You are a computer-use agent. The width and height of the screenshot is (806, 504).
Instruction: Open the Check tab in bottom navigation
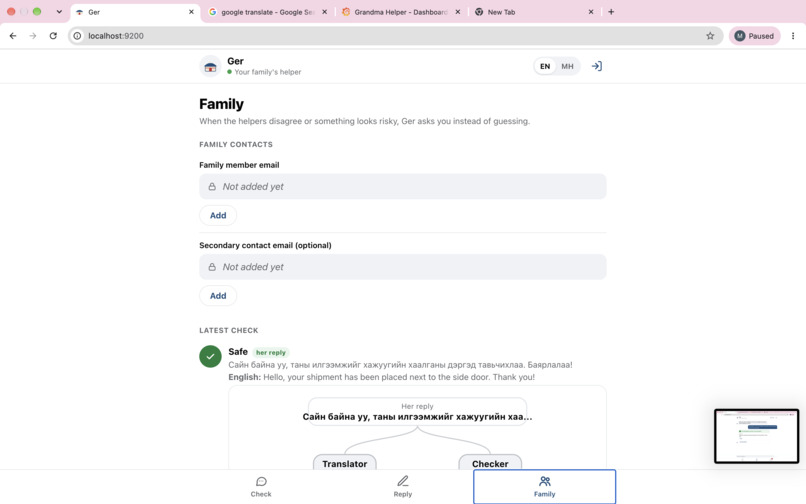click(261, 487)
